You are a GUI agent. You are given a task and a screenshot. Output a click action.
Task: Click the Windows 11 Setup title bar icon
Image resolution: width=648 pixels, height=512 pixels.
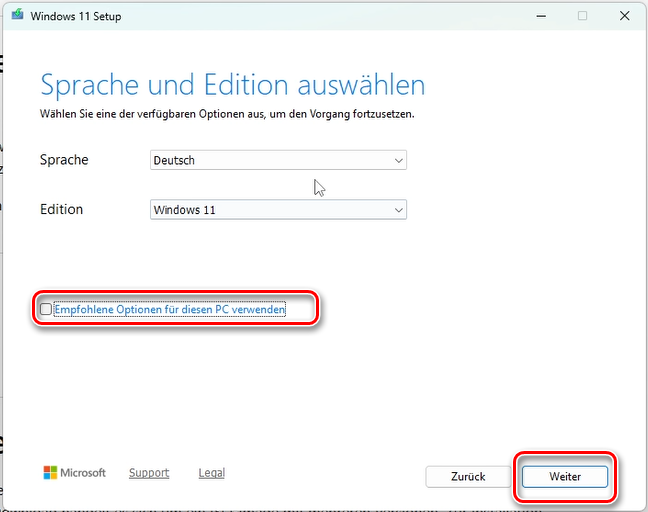pos(17,15)
